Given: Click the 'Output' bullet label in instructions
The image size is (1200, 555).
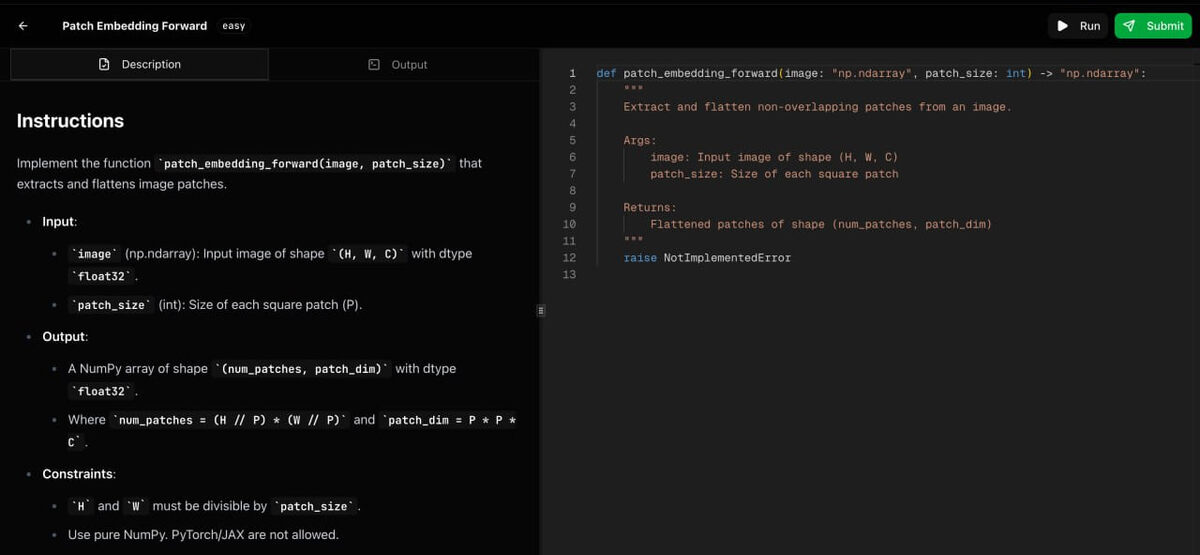Looking at the screenshot, I should (65, 337).
